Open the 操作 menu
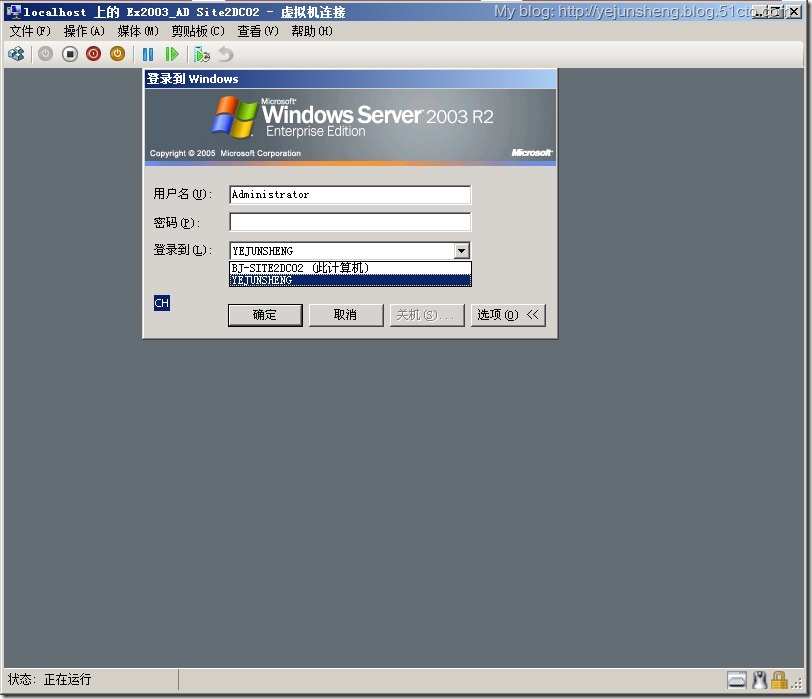The height and width of the screenshot is (699, 812). [84, 31]
